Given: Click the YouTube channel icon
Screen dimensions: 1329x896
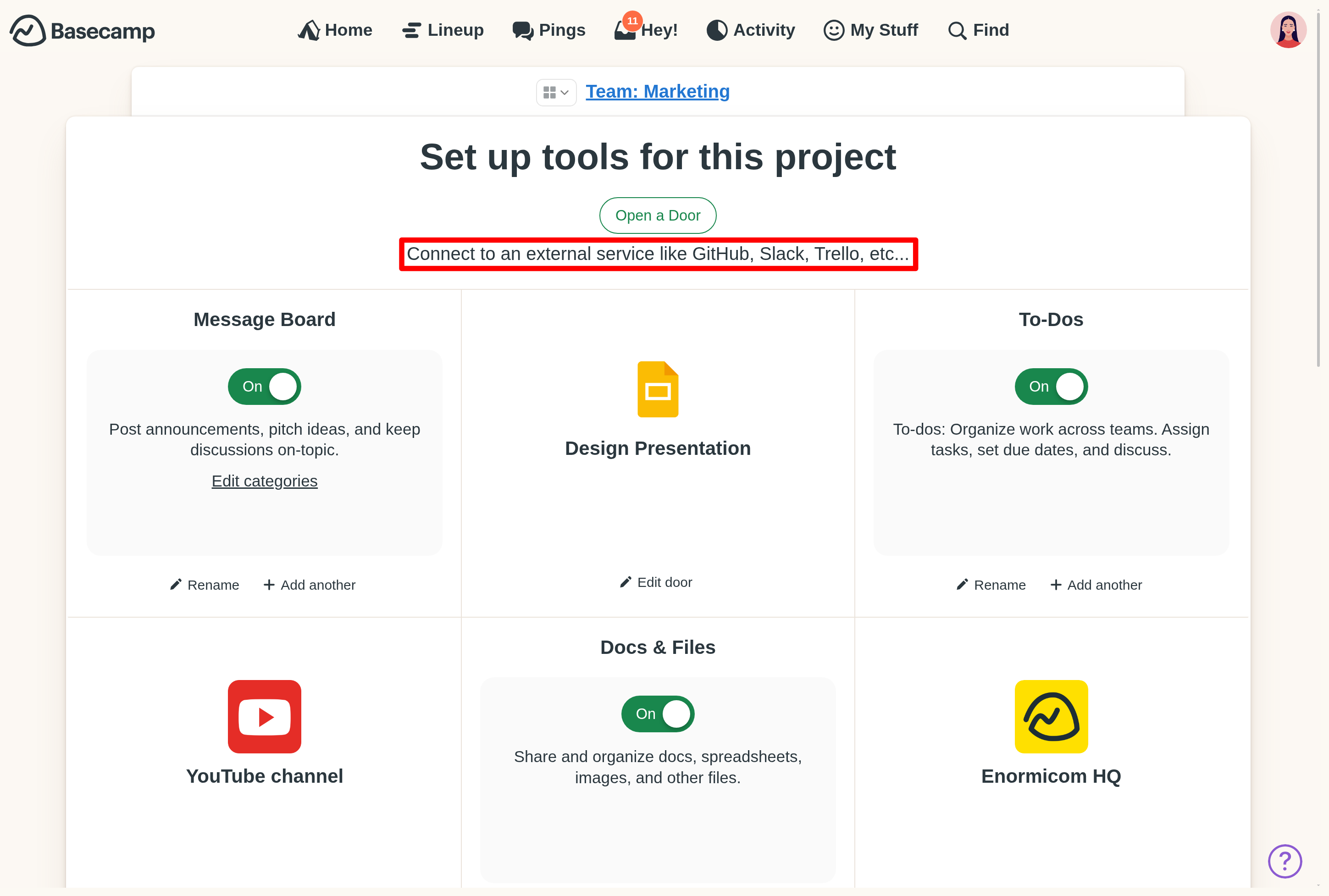Looking at the screenshot, I should coord(264,717).
